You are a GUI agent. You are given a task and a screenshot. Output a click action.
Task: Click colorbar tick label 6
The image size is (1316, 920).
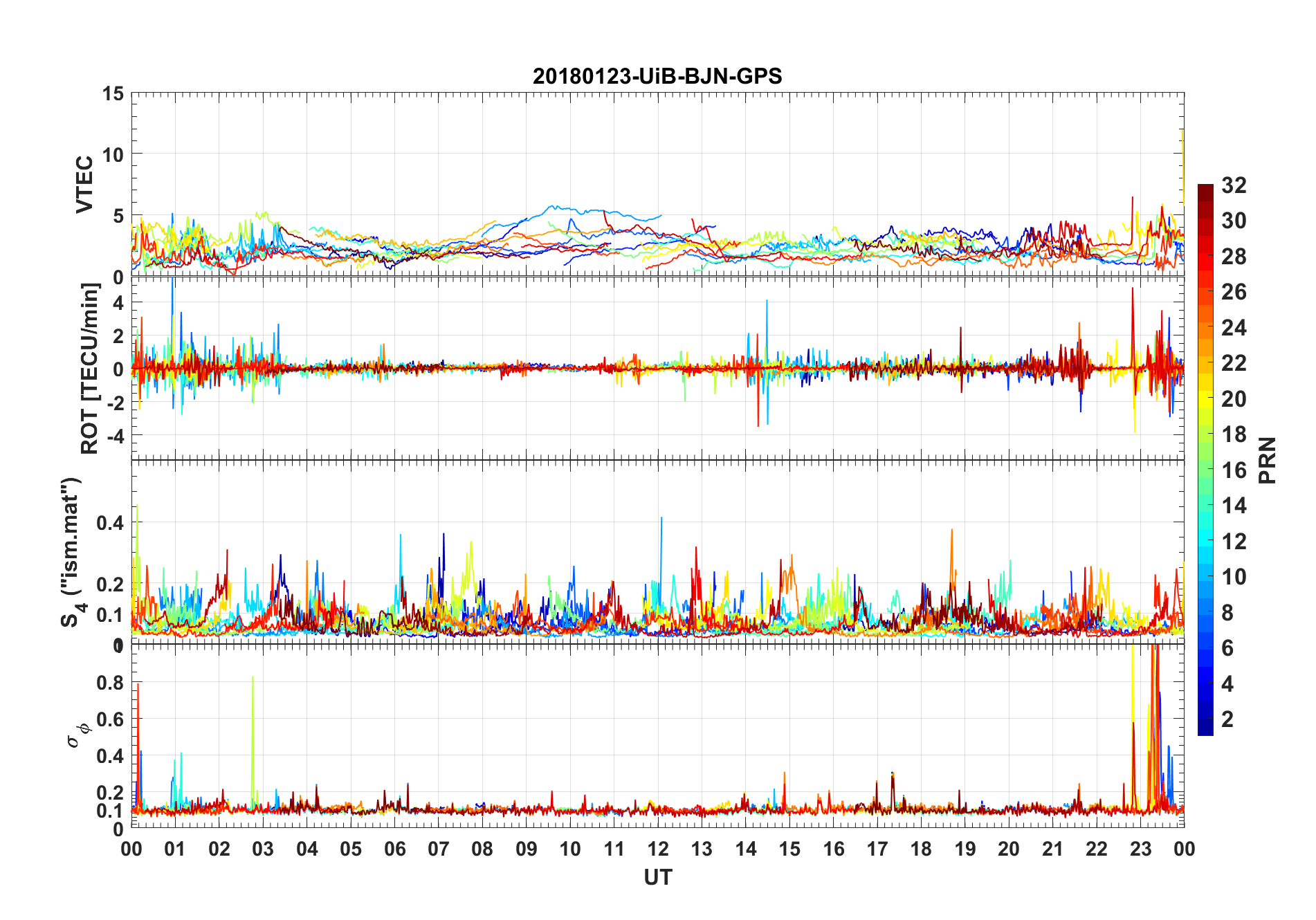click(1227, 647)
